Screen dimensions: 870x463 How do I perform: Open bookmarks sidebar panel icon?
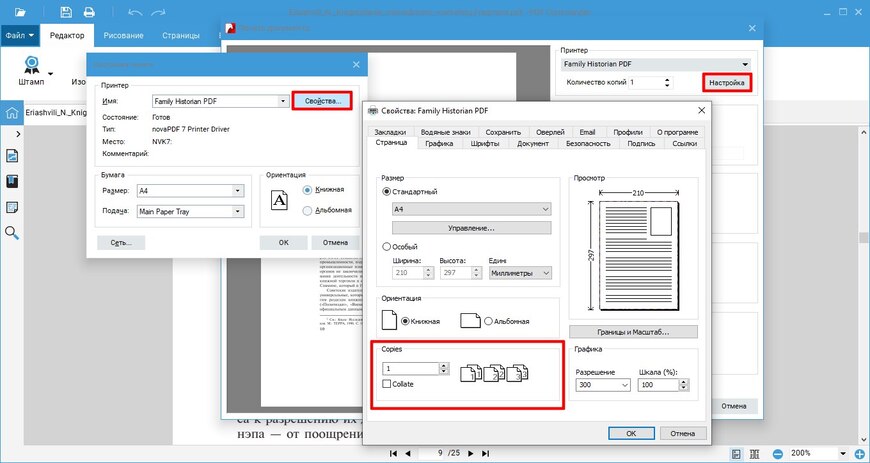click(x=12, y=182)
